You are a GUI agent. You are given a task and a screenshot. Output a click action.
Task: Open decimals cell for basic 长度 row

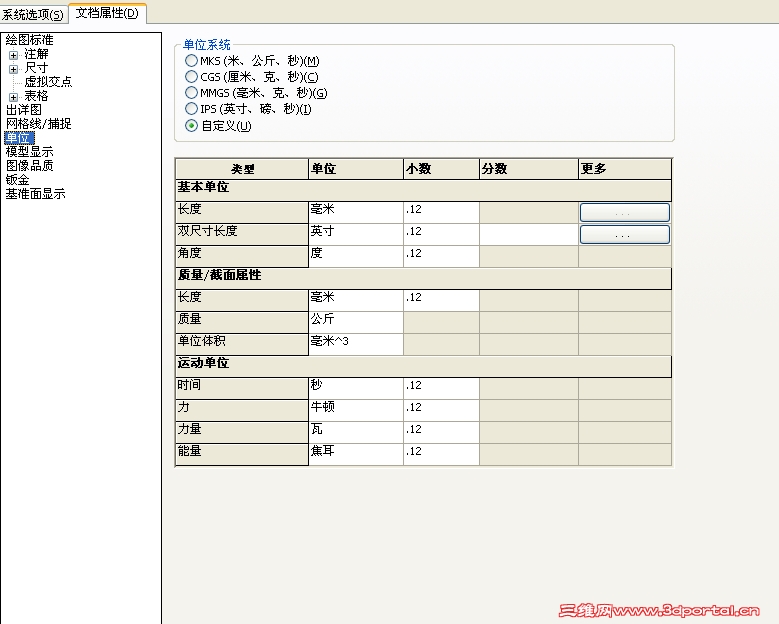(x=441, y=212)
